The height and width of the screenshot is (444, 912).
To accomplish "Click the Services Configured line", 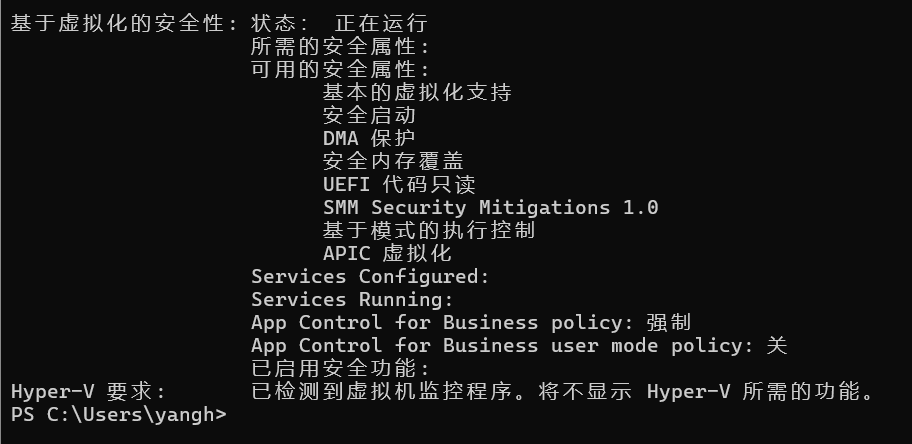I will pos(370,276).
